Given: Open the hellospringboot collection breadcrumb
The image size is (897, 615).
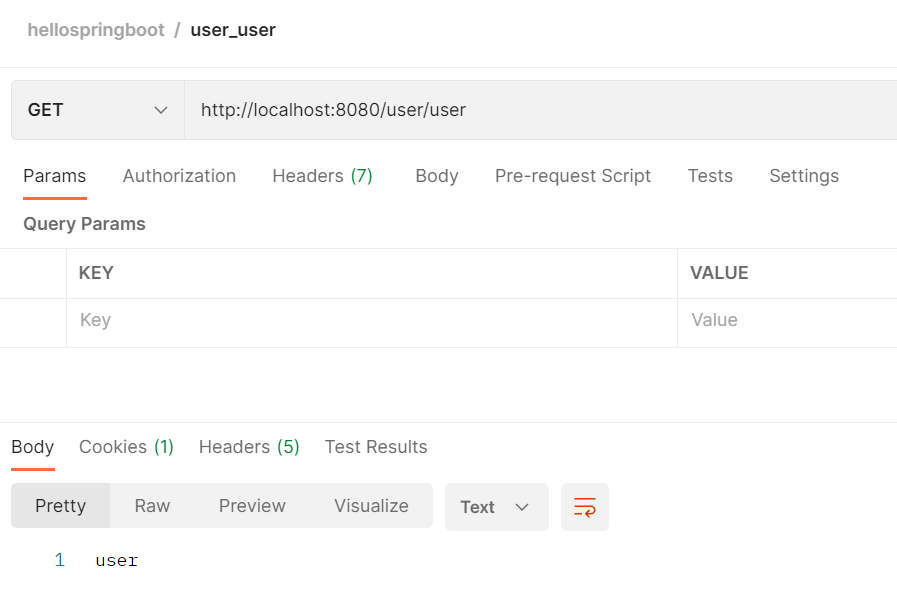Looking at the screenshot, I should click(x=96, y=30).
